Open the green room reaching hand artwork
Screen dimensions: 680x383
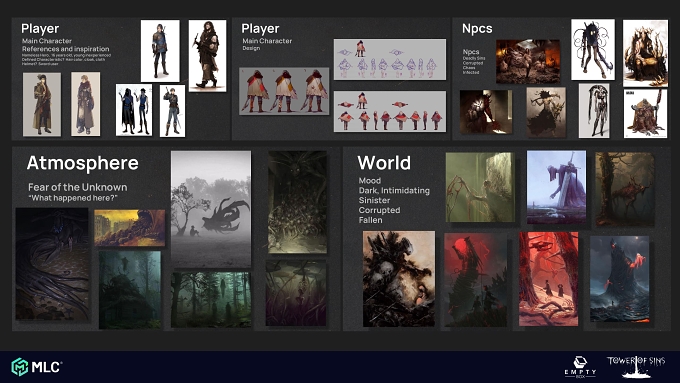[x=480, y=187]
